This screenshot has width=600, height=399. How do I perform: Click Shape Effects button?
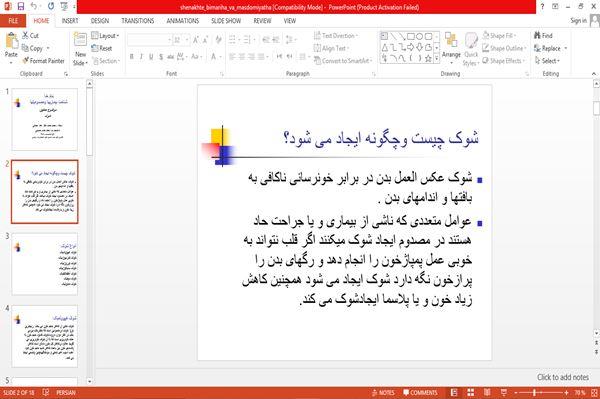pos(504,61)
